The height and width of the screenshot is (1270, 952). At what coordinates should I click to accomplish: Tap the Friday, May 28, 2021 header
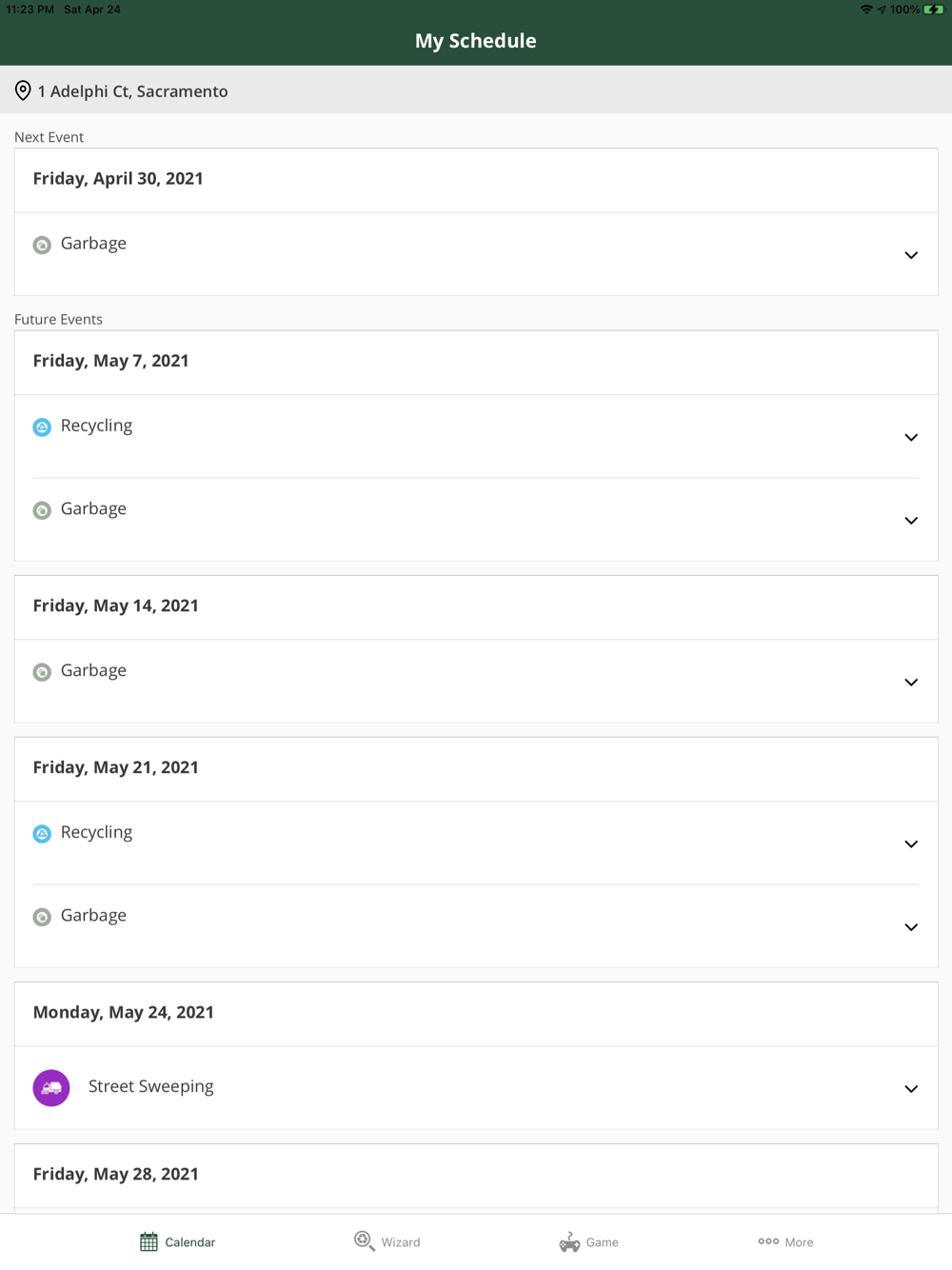tap(116, 1174)
